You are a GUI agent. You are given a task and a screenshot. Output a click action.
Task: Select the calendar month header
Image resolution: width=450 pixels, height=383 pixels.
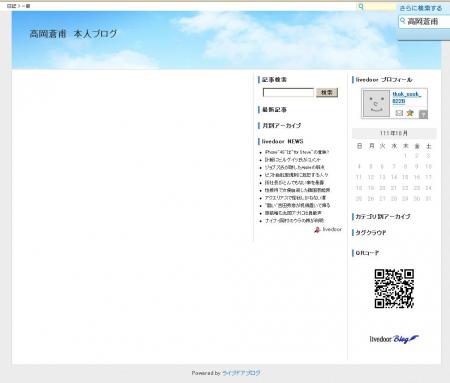click(x=394, y=133)
